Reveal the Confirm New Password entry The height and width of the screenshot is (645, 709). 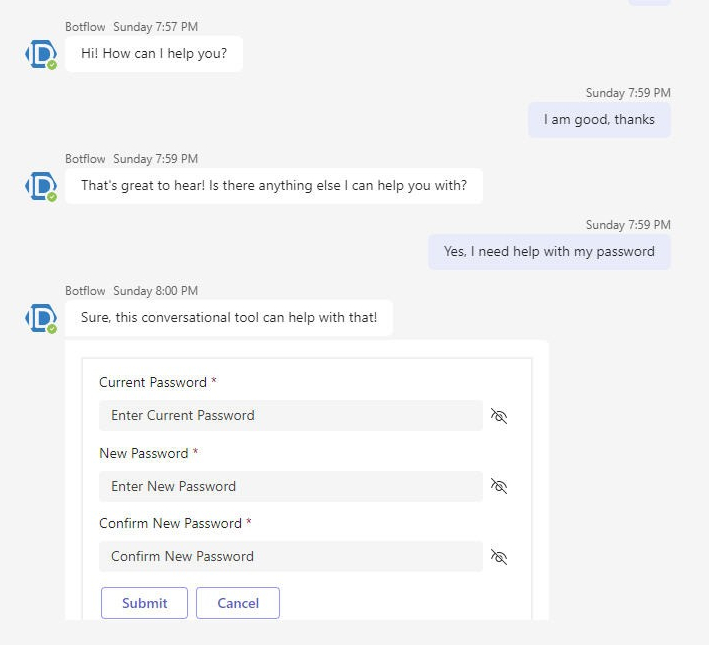pyautogui.click(x=499, y=557)
